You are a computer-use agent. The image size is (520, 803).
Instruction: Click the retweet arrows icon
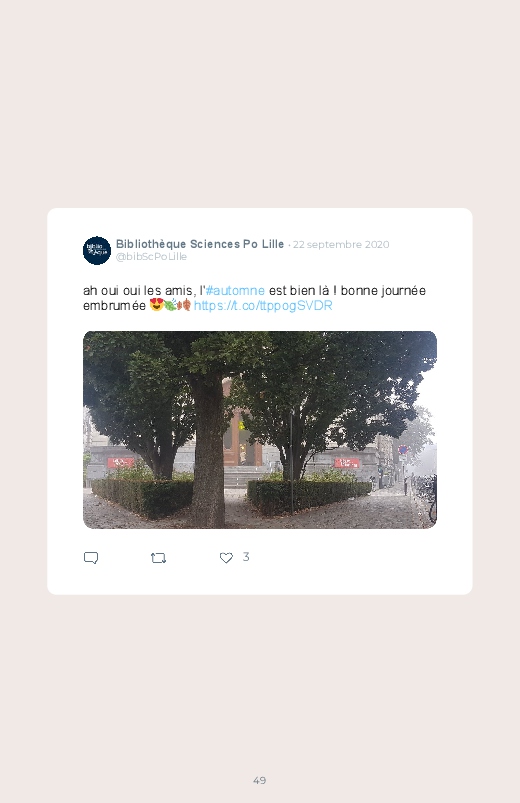tap(158, 558)
